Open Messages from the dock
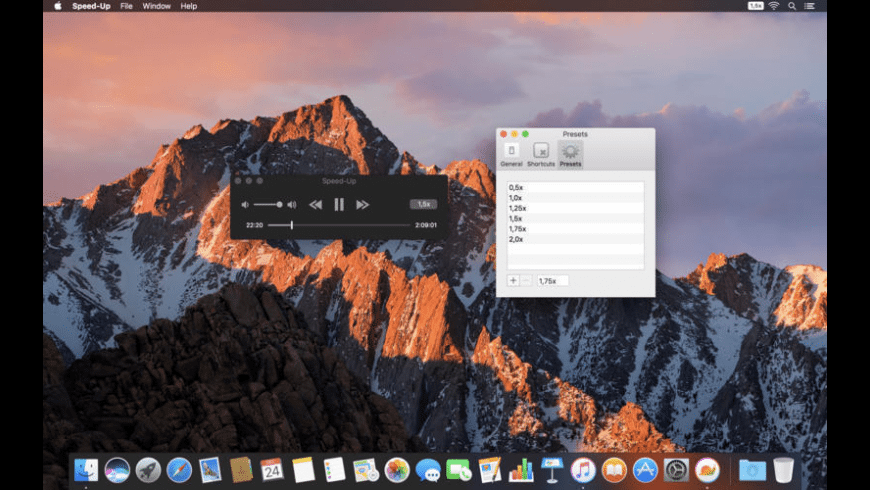The width and height of the screenshot is (870, 490). pos(428,470)
